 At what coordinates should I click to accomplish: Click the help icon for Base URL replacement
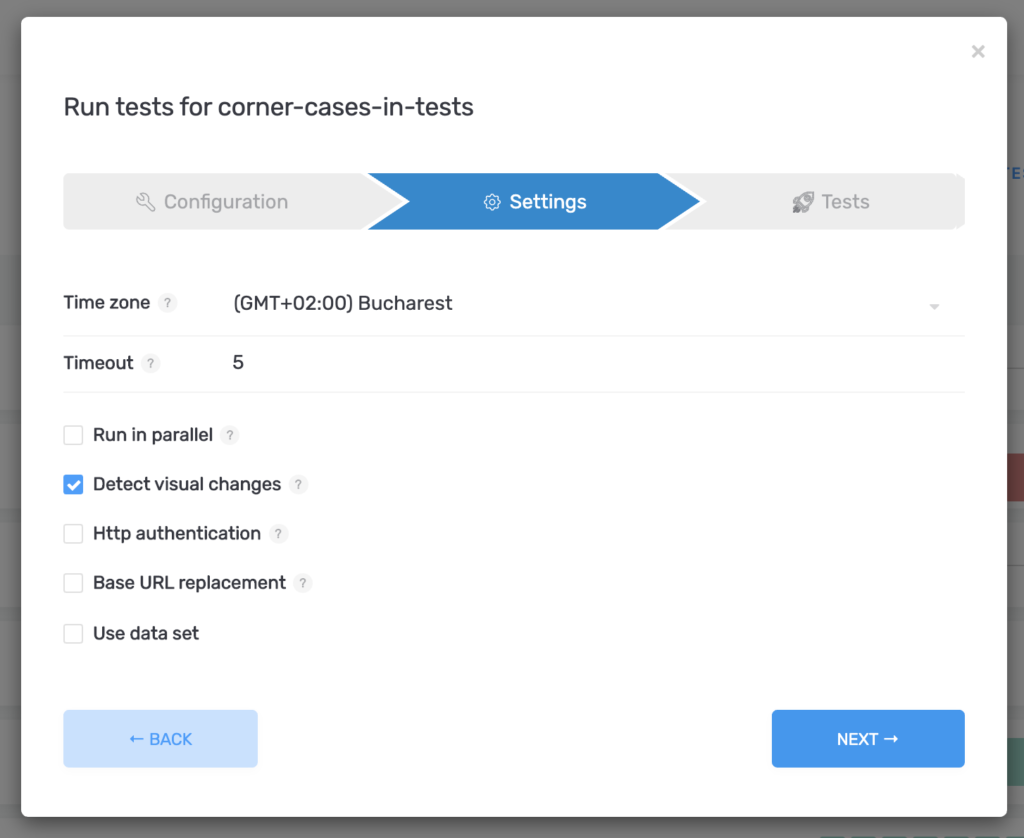click(x=303, y=583)
